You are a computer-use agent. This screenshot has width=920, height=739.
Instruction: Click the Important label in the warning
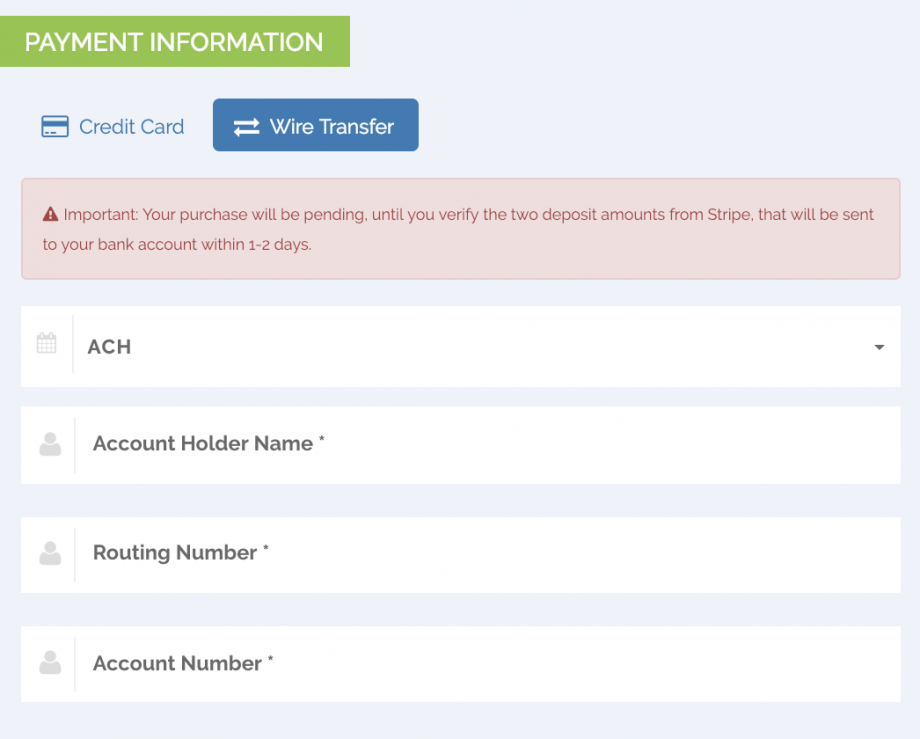pyautogui.click(x=100, y=214)
